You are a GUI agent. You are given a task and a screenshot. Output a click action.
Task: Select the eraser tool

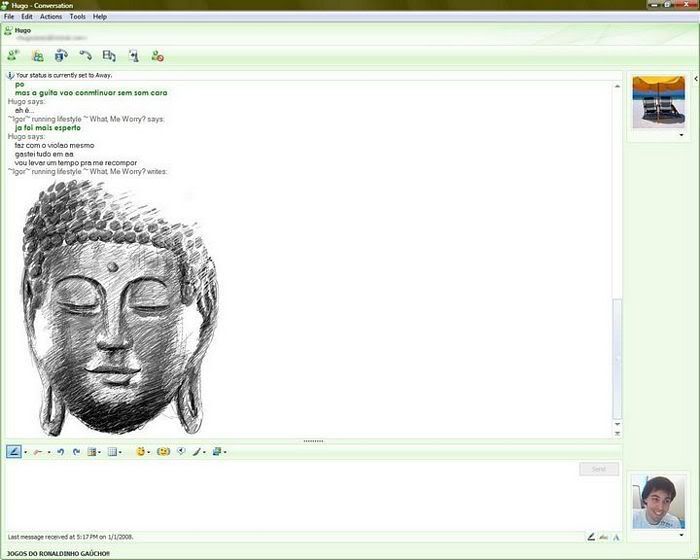click(x=38, y=452)
